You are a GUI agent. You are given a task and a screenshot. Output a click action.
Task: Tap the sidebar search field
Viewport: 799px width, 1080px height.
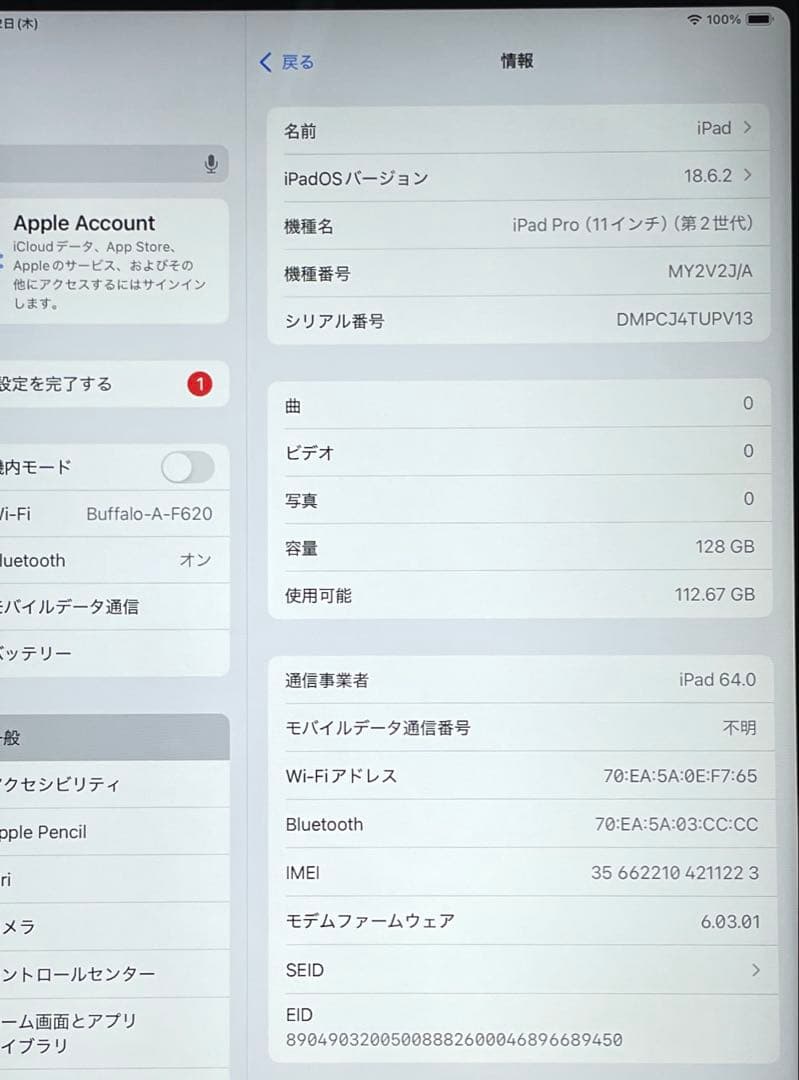tap(114, 164)
